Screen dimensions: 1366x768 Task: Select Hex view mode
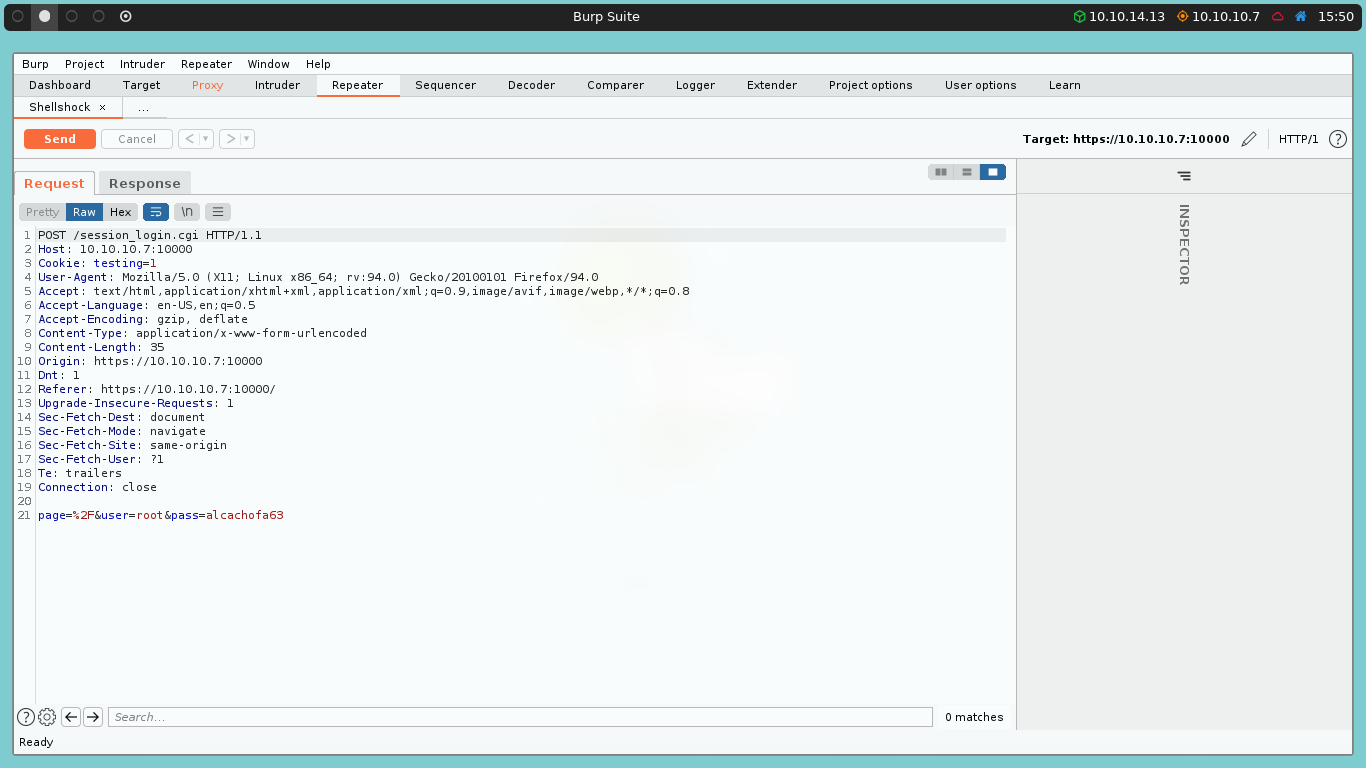121,212
